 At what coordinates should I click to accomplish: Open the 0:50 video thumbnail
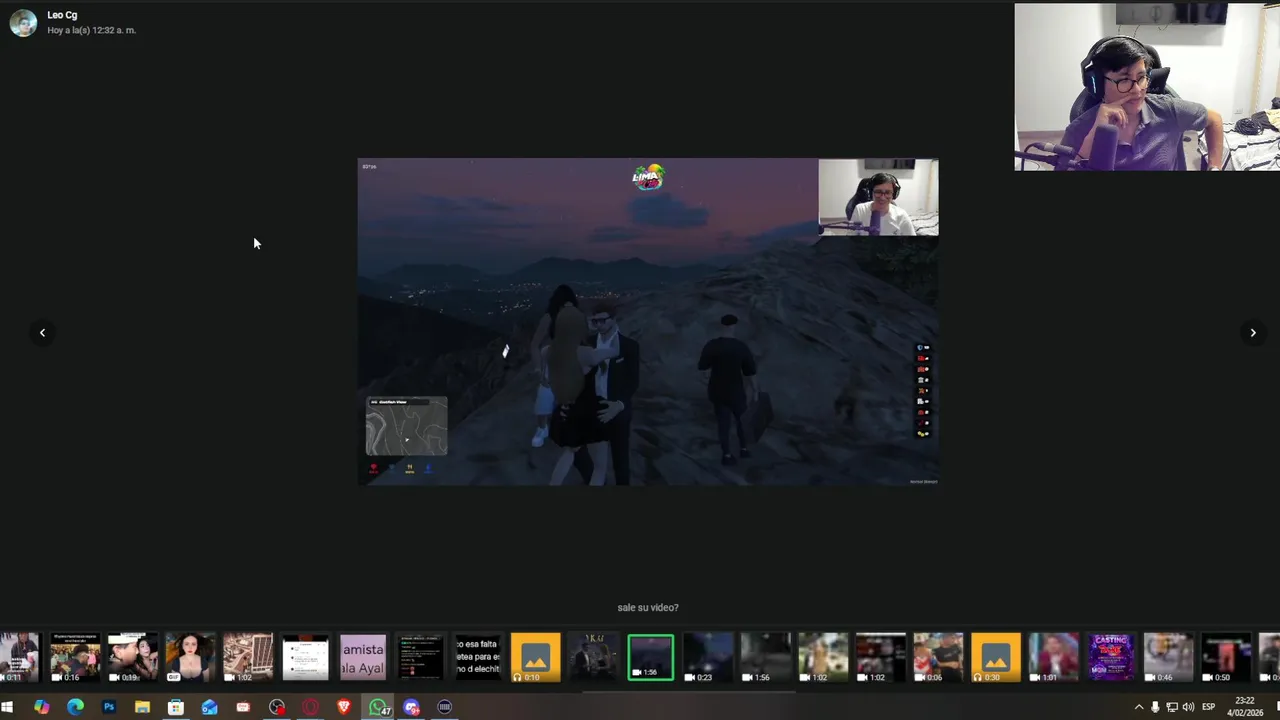pos(1225,657)
